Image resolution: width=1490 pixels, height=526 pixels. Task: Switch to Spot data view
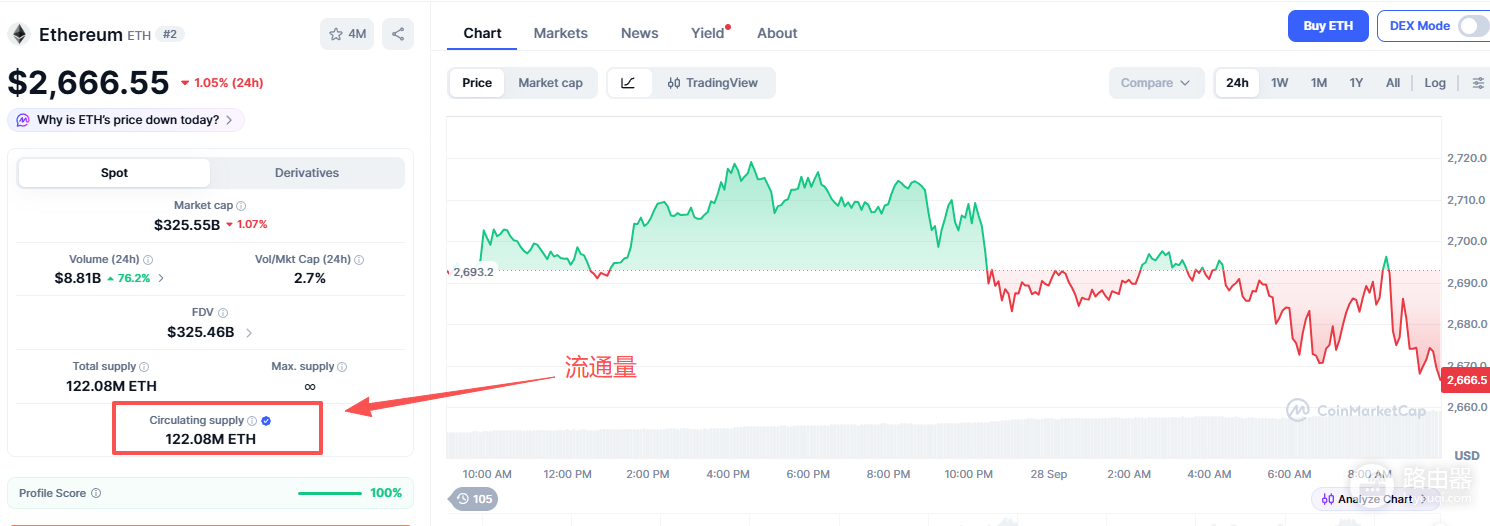click(114, 173)
